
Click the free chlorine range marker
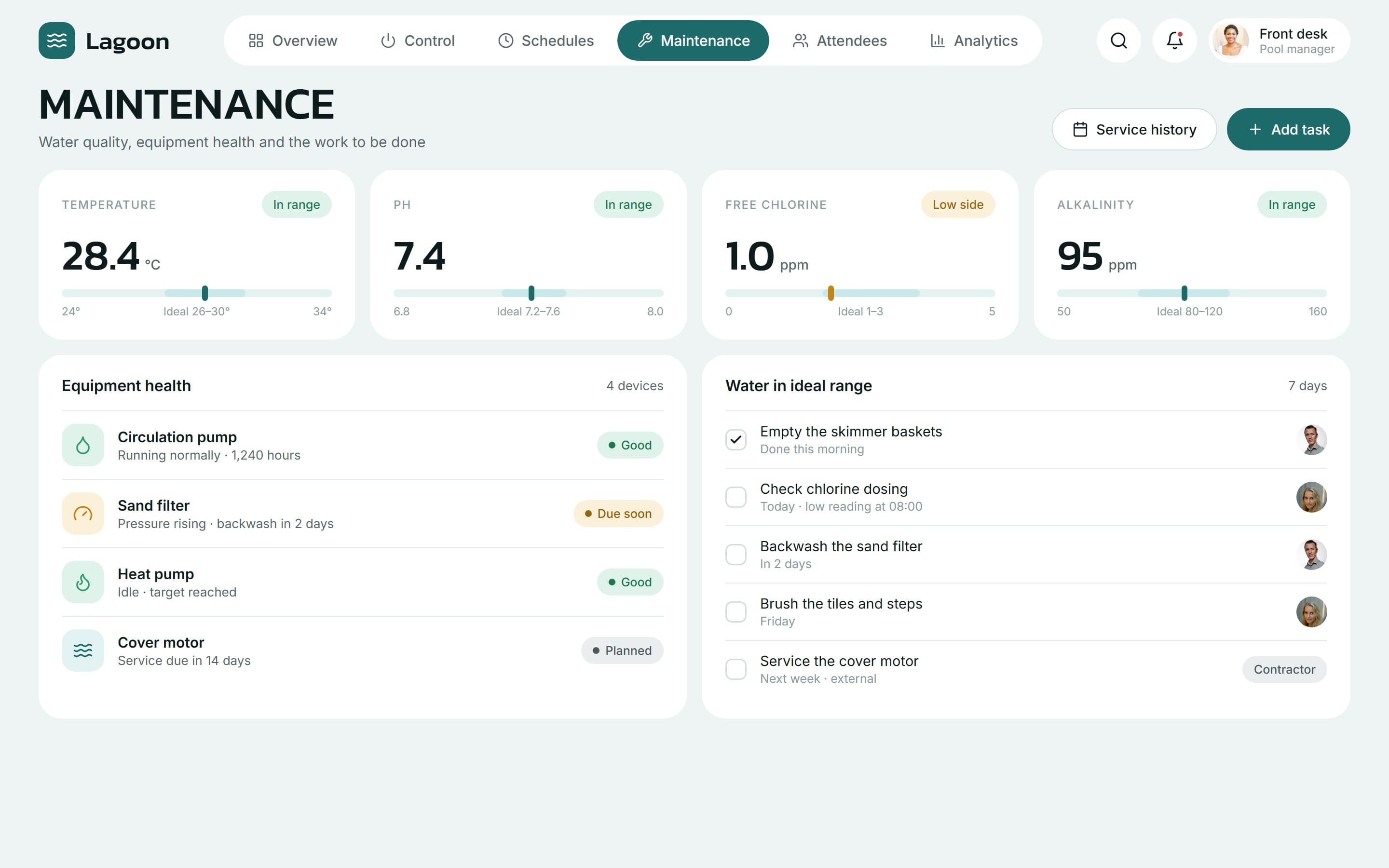tap(831, 293)
